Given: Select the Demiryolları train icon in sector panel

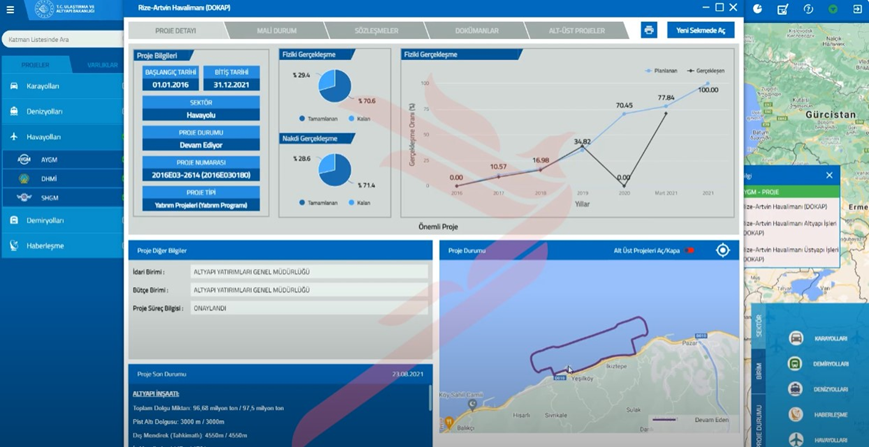Looking at the screenshot, I should 795,364.
